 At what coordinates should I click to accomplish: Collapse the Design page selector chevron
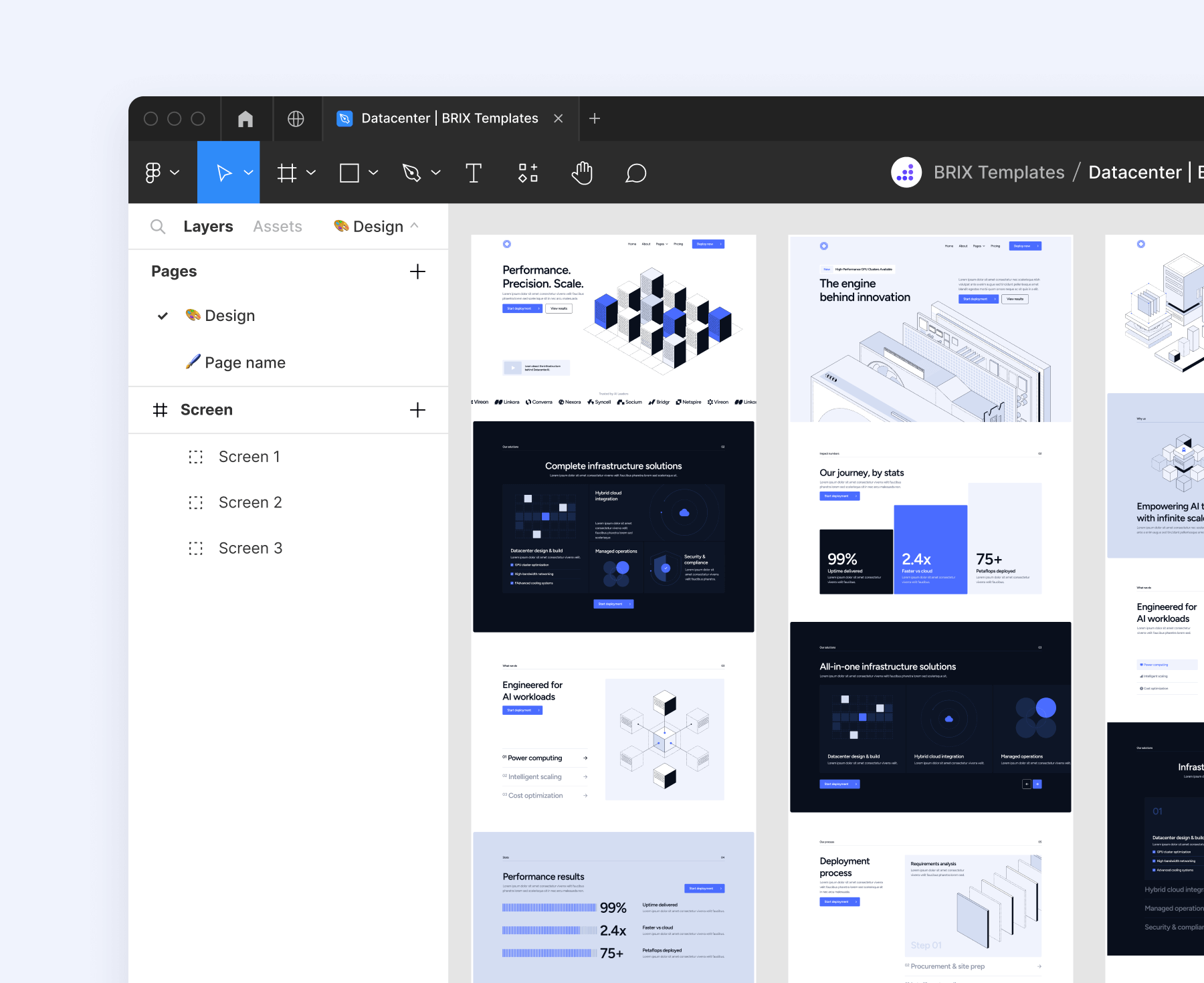[x=415, y=226]
